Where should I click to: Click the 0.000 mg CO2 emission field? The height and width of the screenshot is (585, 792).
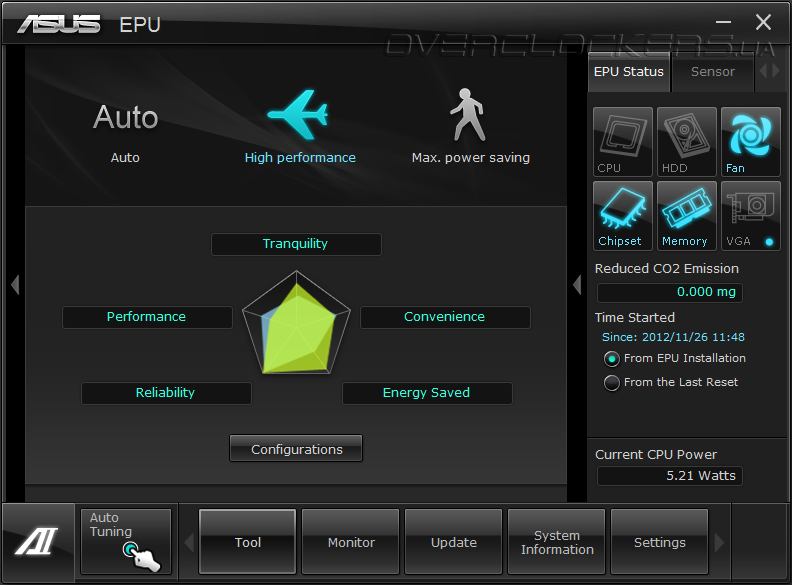[x=670, y=292]
